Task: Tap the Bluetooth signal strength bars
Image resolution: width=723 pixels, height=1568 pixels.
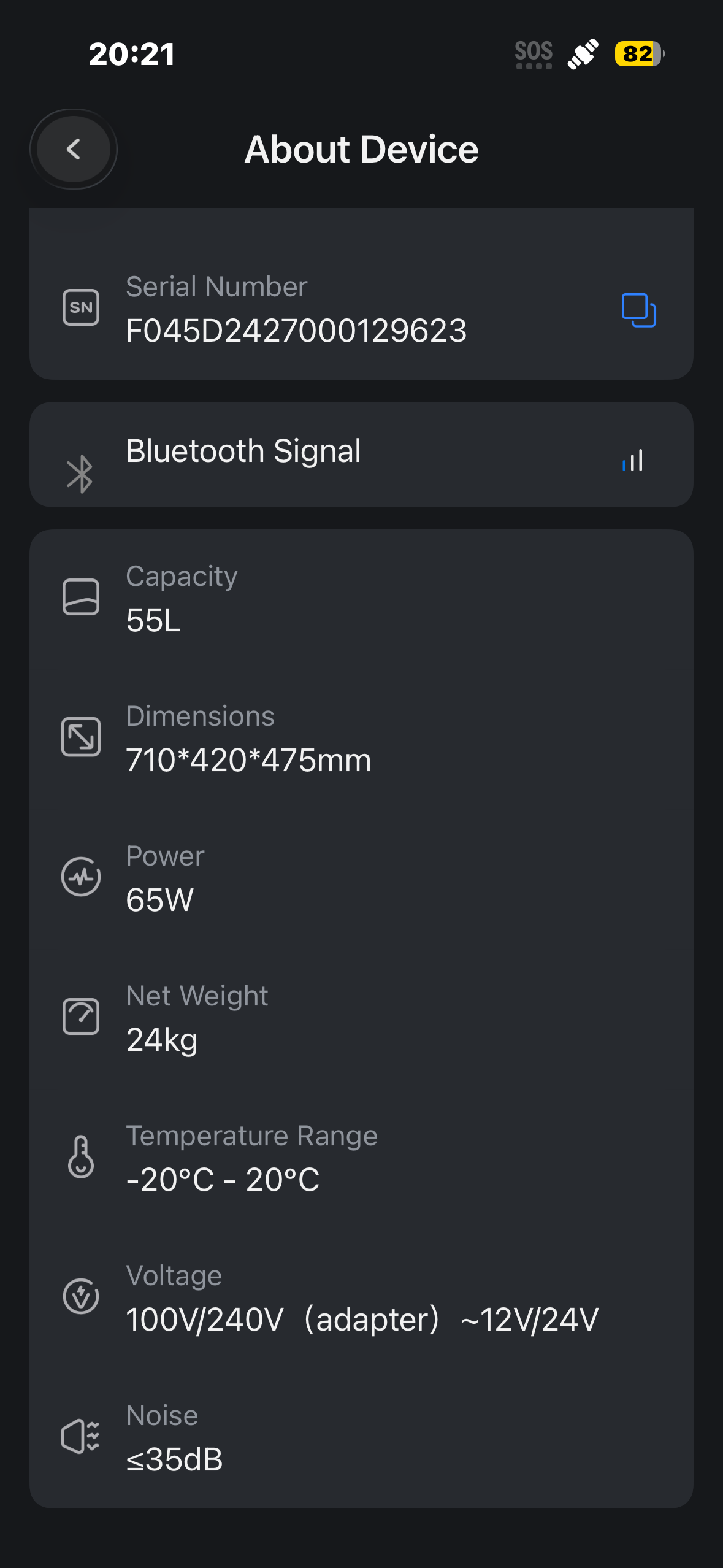Action: [633, 461]
